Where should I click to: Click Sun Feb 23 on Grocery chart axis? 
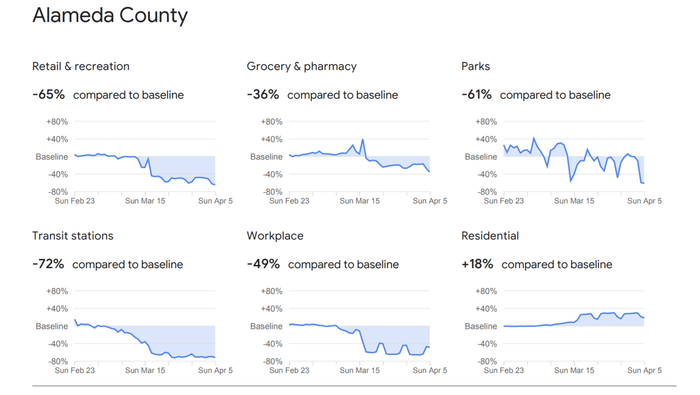(x=289, y=201)
